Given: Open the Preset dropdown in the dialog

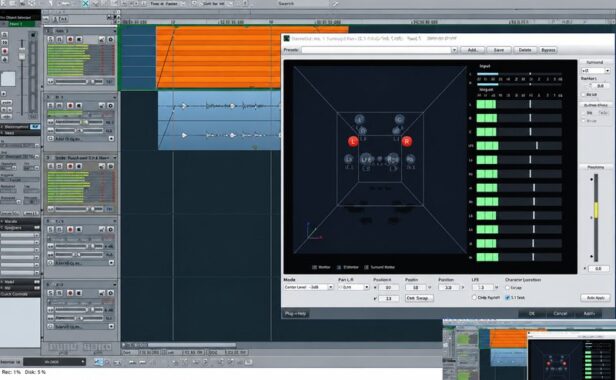Looking at the screenshot, I should 454,50.
